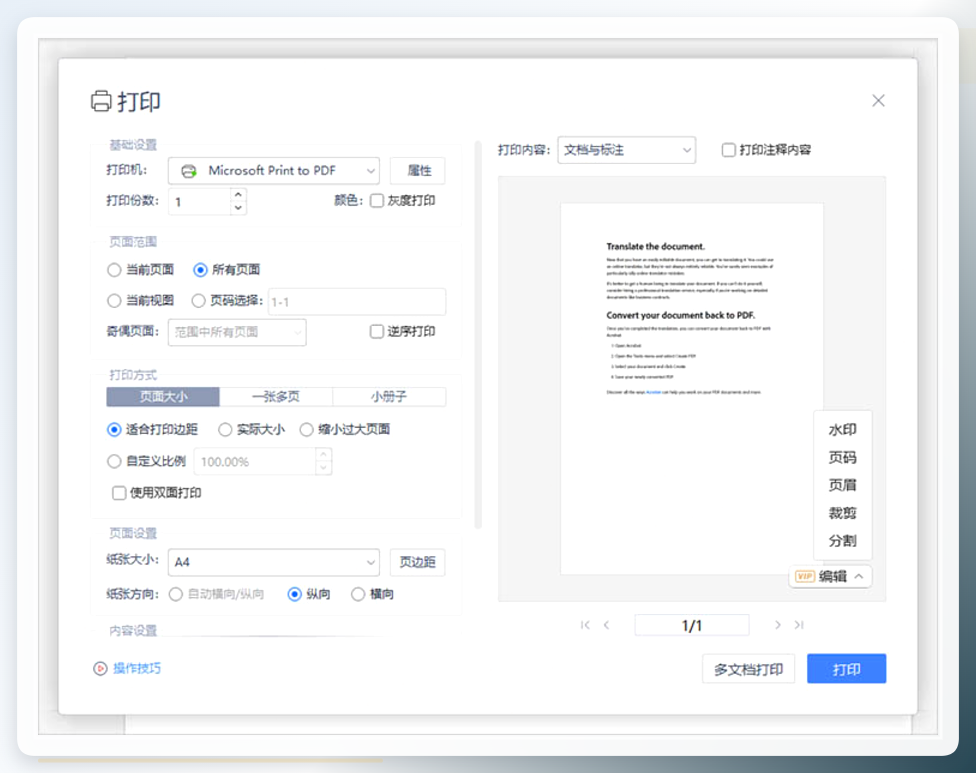
Task: Click the 页码选择 page range field
Action: pyautogui.click(x=357, y=301)
